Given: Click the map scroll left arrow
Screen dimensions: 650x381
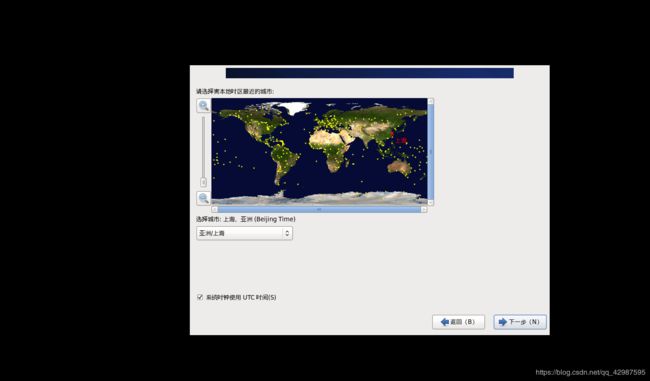Looking at the screenshot, I should (x=214, y=210).
